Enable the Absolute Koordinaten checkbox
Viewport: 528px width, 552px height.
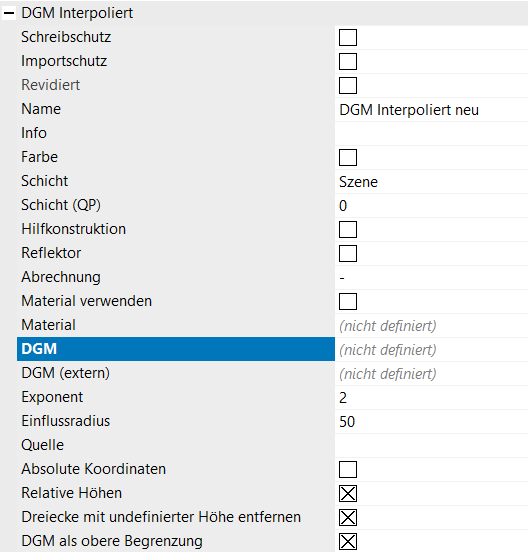pyautogui.click(x=348, y=469)
